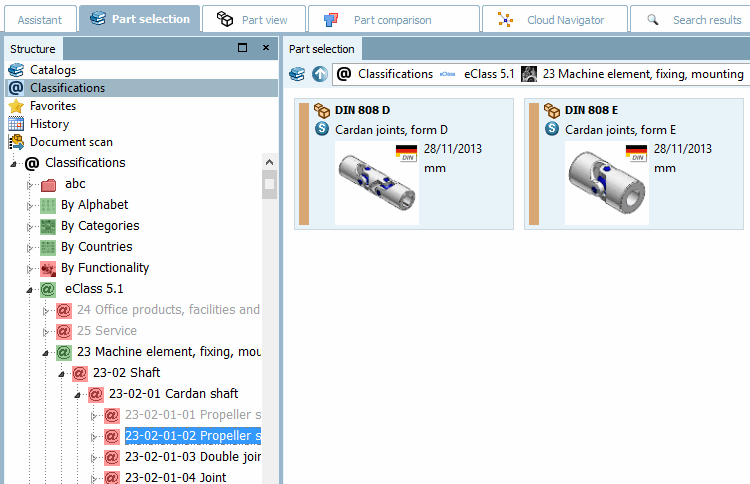This screenshot has width=750, height=484.
Task: Click the By Categories icon
Action: pos(48,227)
